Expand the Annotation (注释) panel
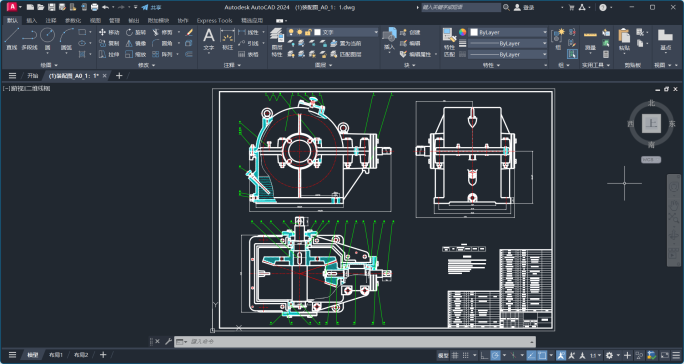Screen dimensions: 684x364 point(232,65)
